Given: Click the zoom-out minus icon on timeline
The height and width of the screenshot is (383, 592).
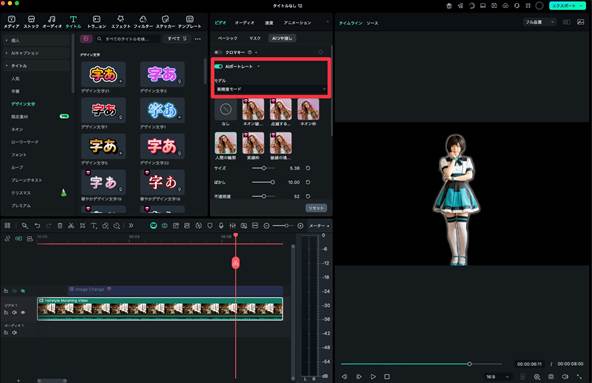Looking at the screenshot, I should (x=267, y=225).
